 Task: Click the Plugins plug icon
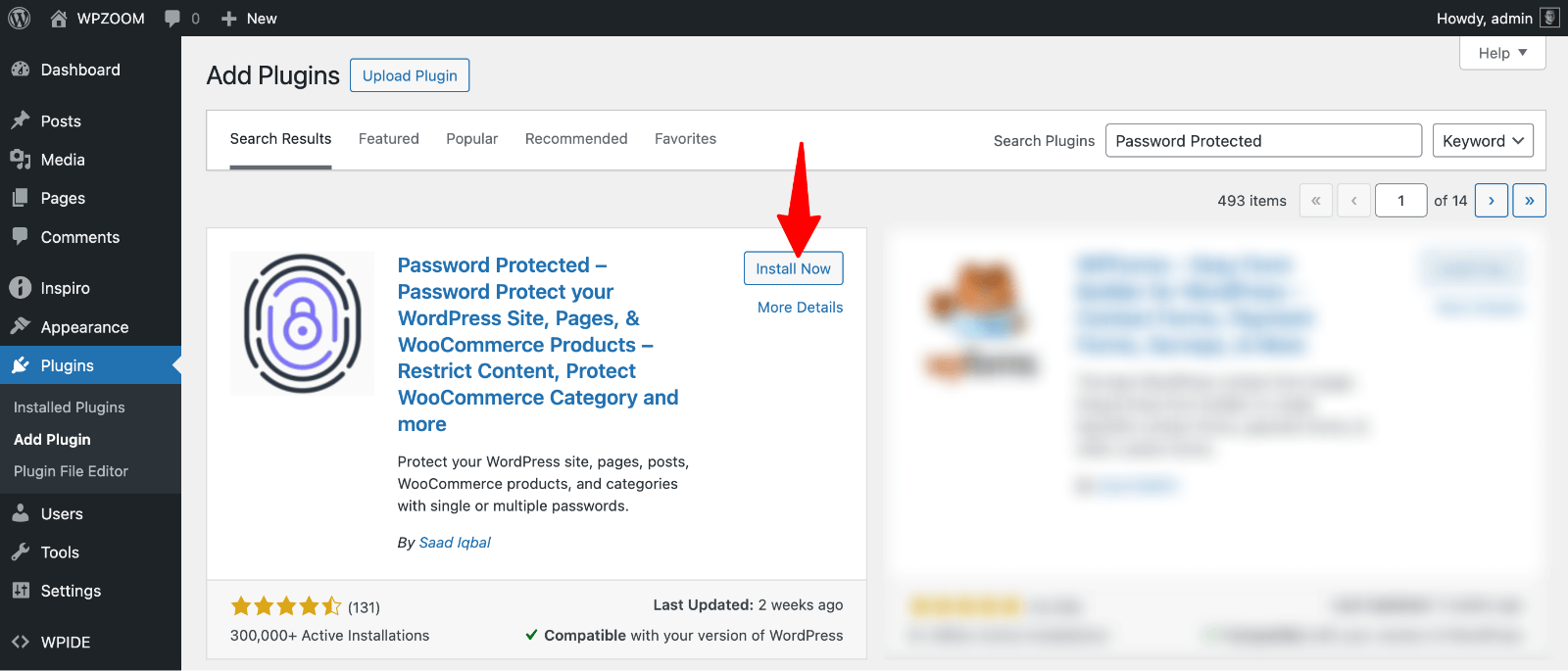point(21,365)
